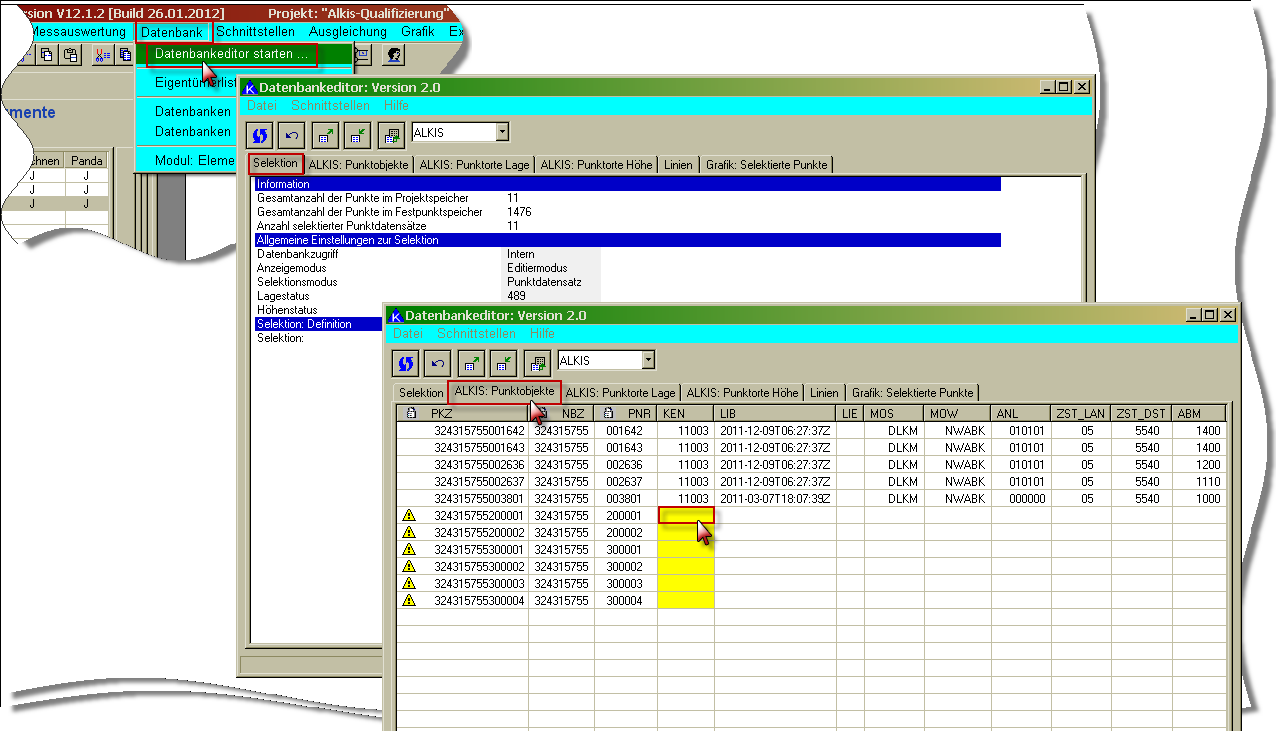1276x731 pixels.
Task: Click person portrait icon in main toolbar
Action: [x=393, y=55]
